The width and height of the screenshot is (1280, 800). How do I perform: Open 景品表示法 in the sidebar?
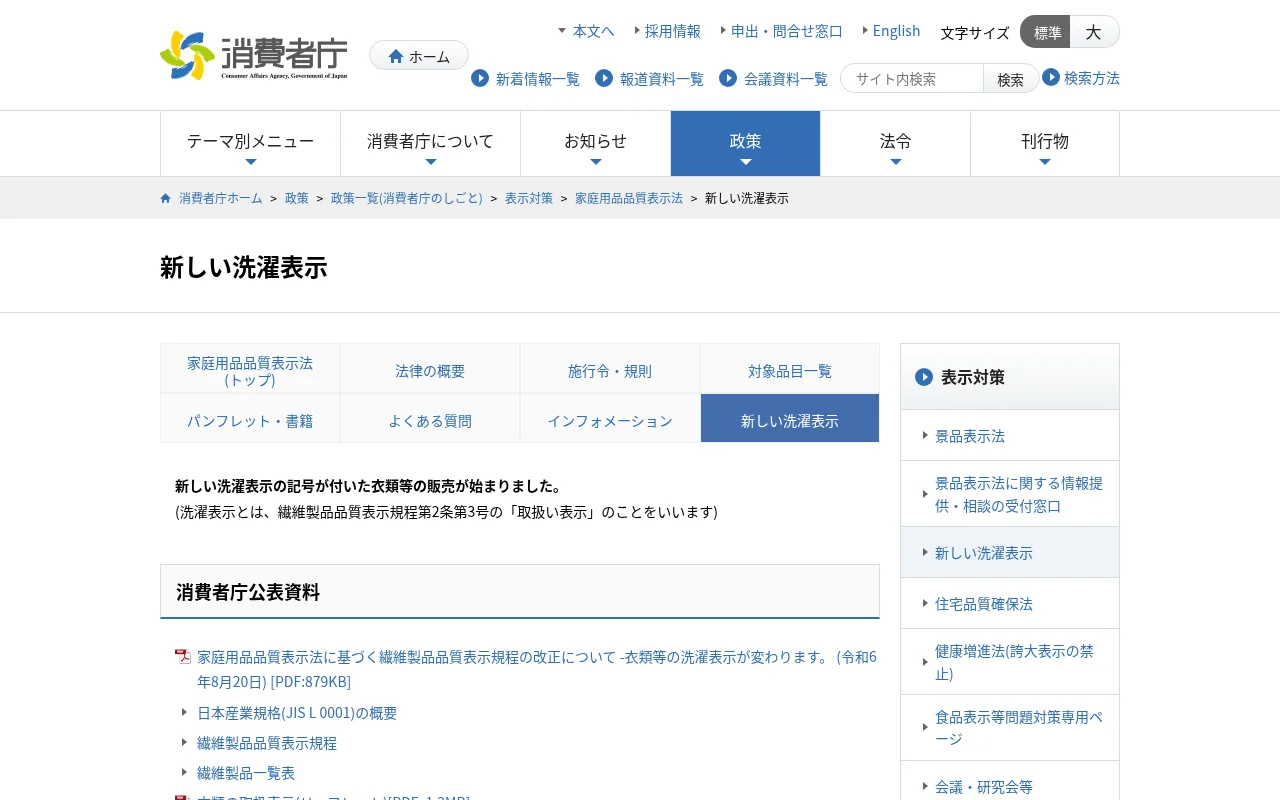click(x=1010, y=435)
